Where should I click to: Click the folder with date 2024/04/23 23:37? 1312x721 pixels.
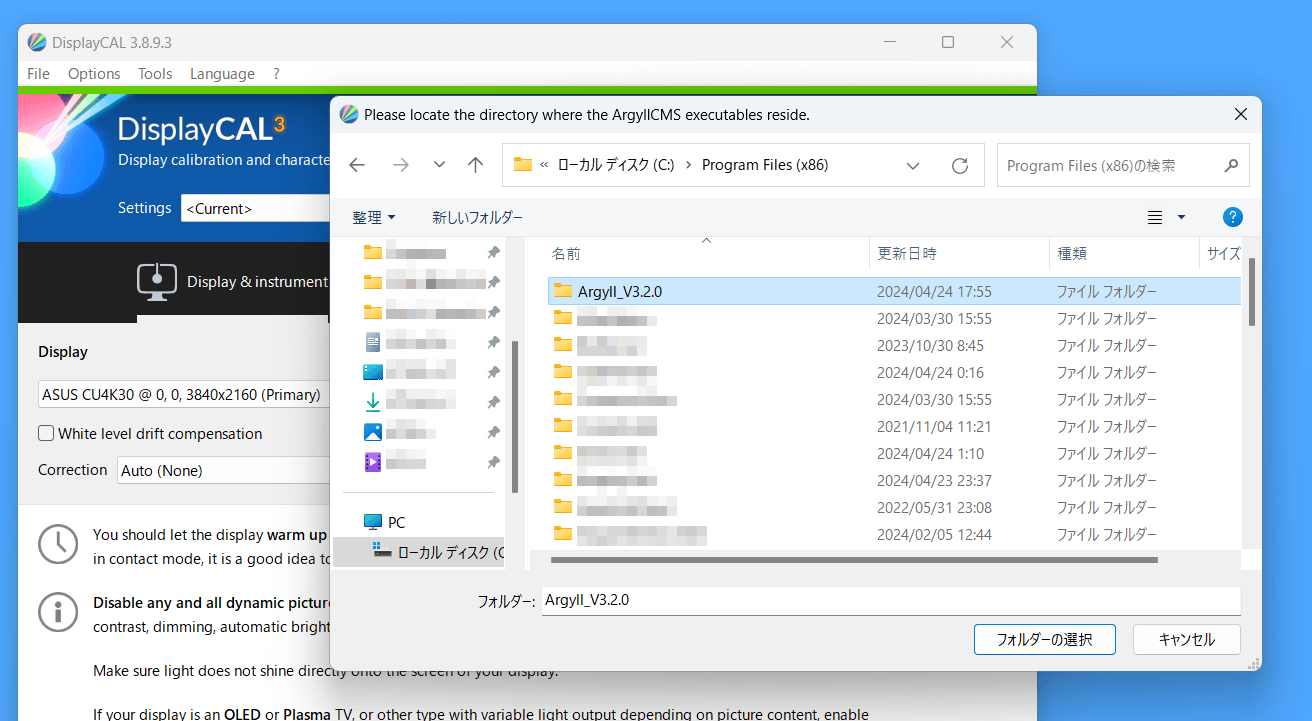click(x=894, y=481)
